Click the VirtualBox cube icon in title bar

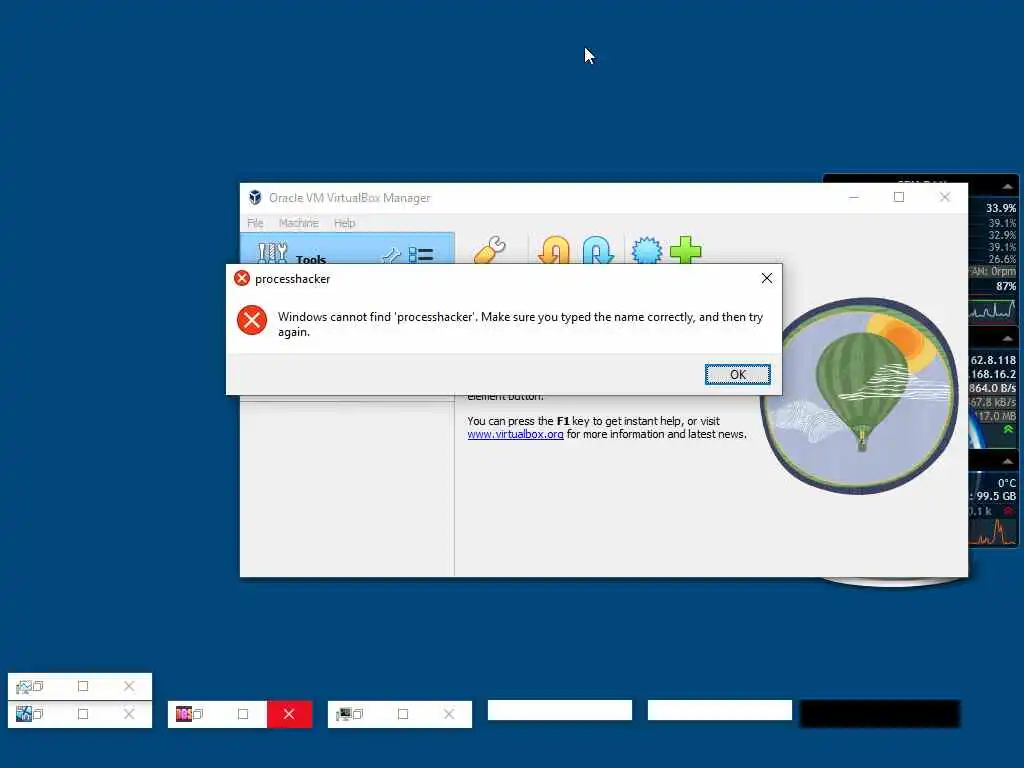pyautogui.click(x=255, y=197)
